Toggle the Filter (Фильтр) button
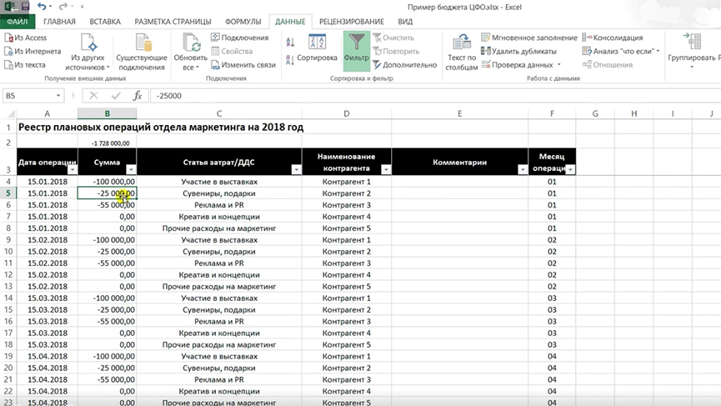The image size is (721, 406). pyautogui.click(x=356, y=51)
